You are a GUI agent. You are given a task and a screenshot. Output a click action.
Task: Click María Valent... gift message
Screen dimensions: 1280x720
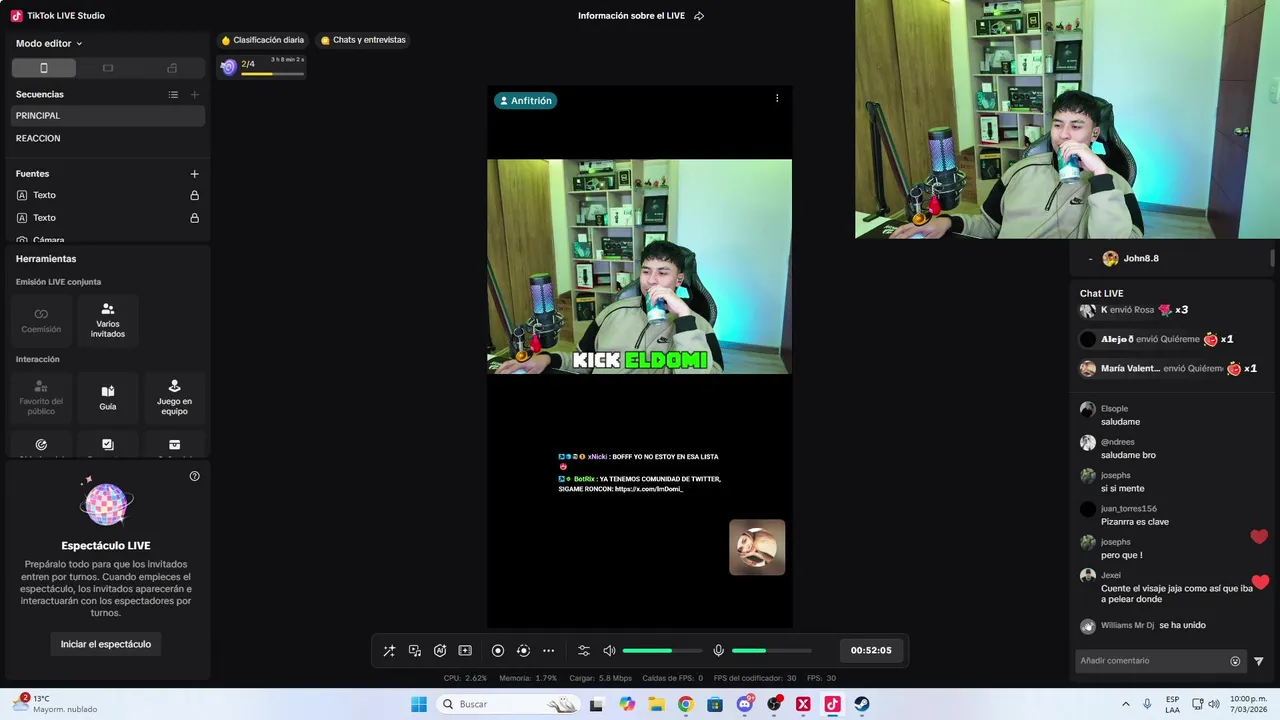click(x=1169, y=369)
